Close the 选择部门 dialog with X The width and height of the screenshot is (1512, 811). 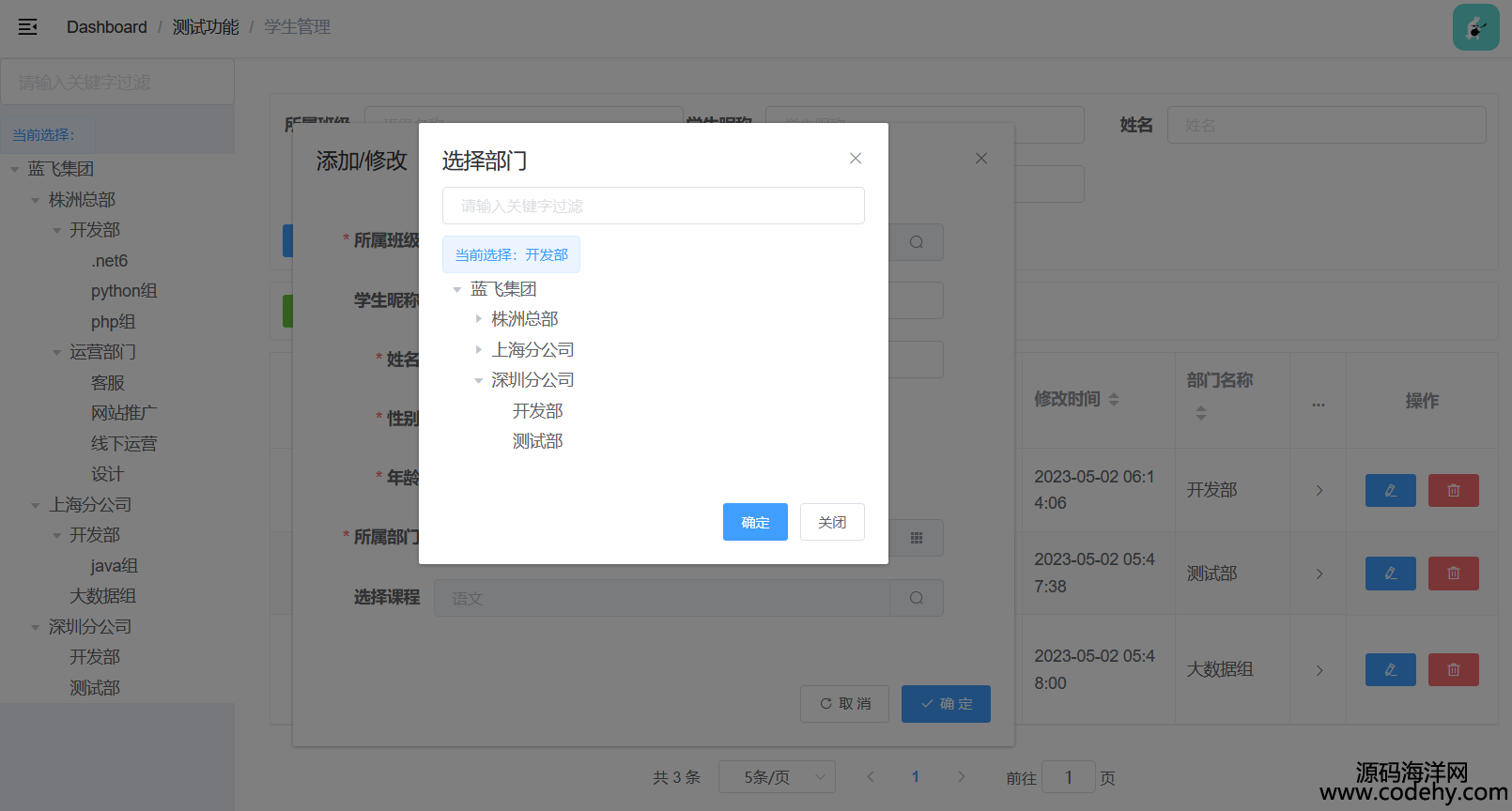(855, 159)
